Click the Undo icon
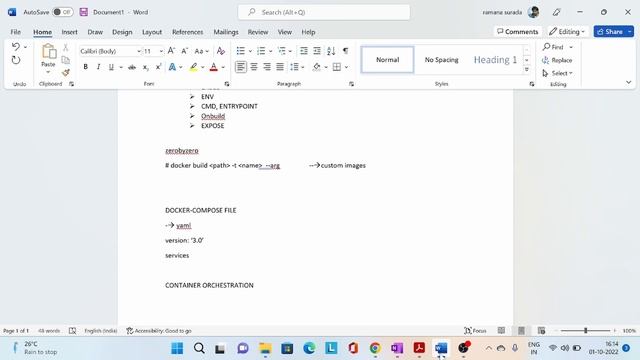 point(16,47)
